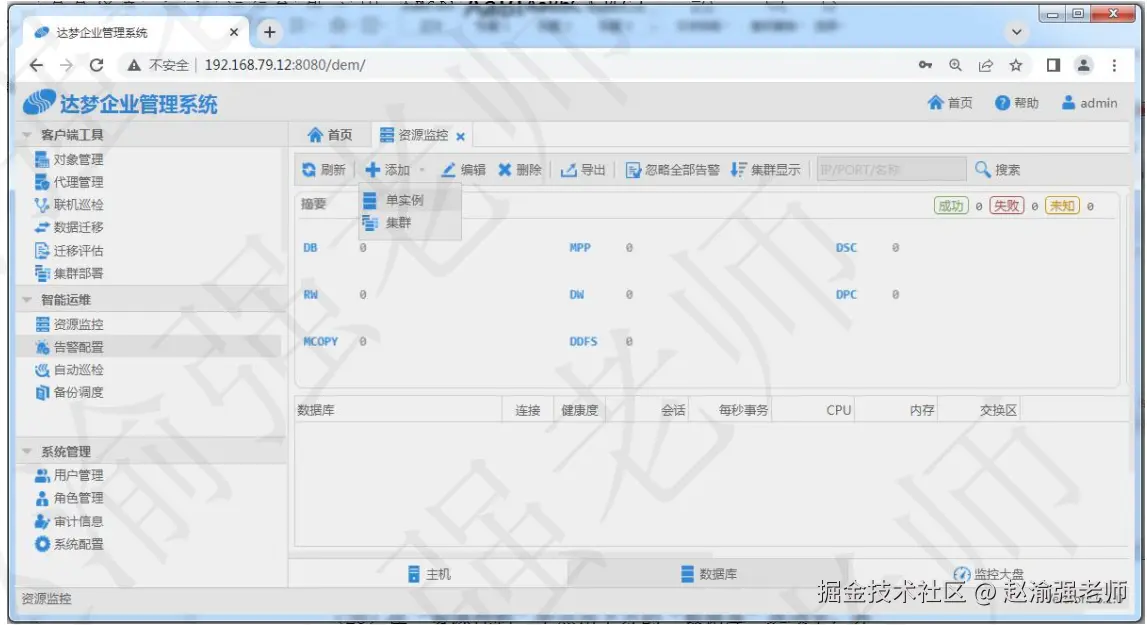Open the 监控大盘 bottom tab

[988, 575]
